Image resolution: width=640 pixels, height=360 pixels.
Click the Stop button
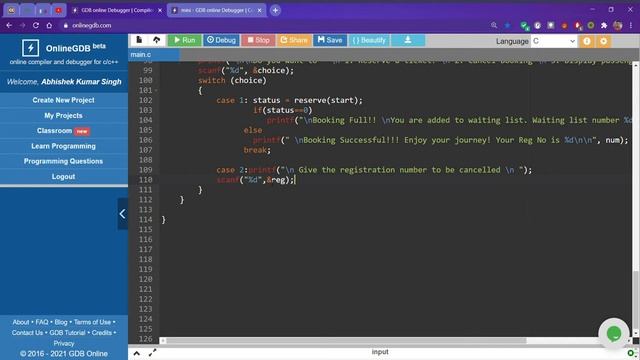click(258, 40)
